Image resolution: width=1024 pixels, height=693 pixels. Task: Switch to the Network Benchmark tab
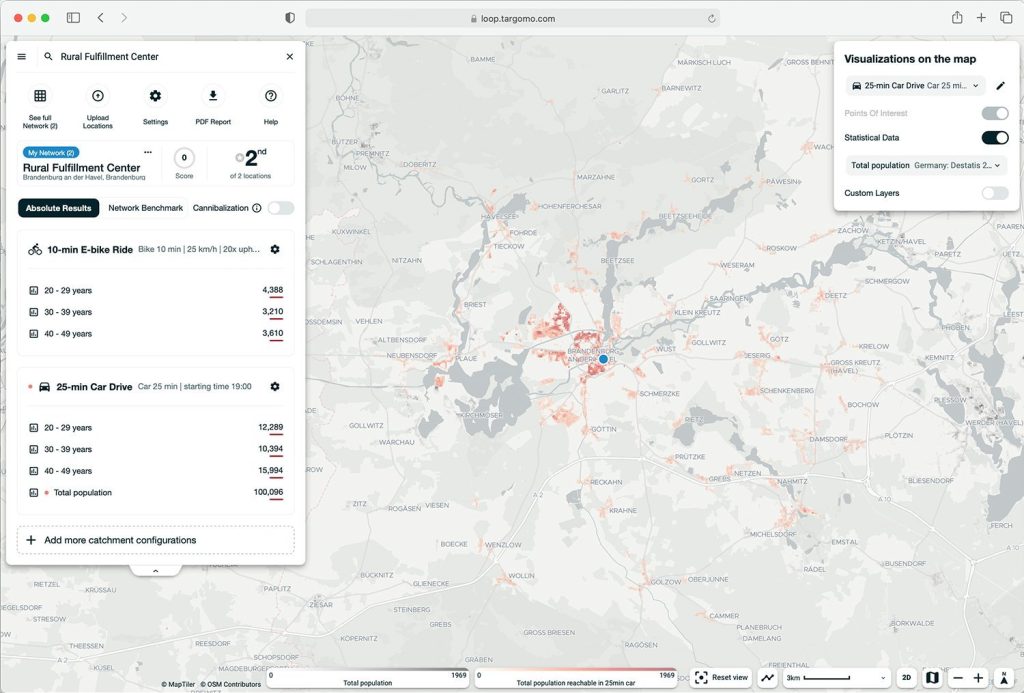pyautogui.click(x=146, y=208)
